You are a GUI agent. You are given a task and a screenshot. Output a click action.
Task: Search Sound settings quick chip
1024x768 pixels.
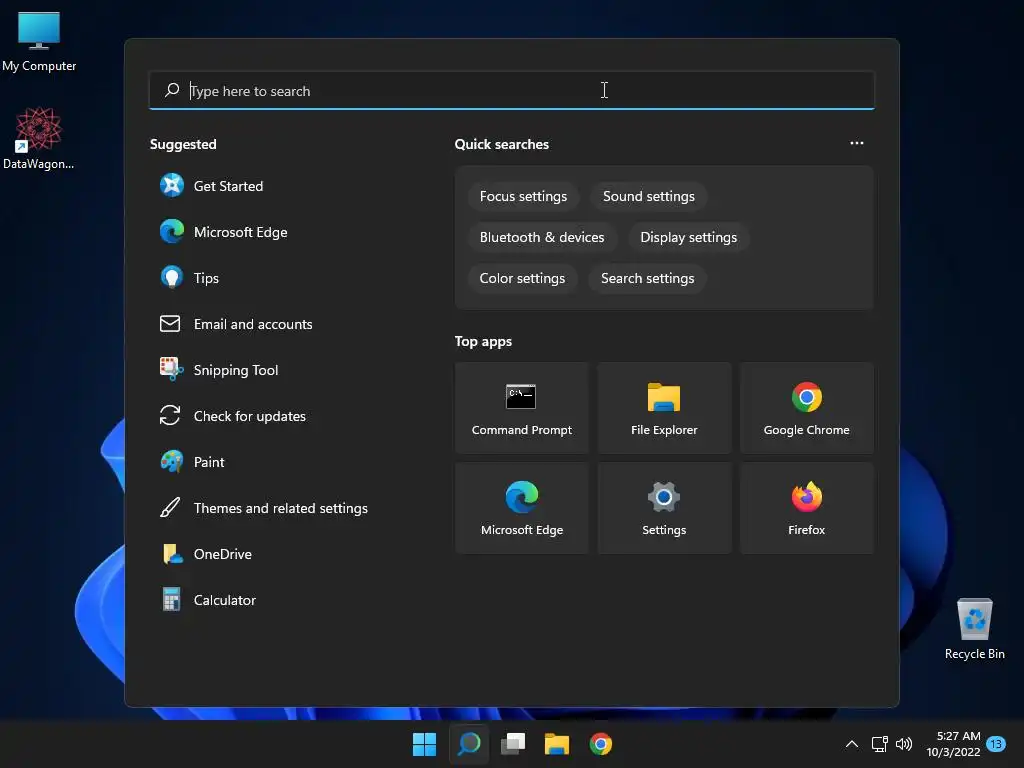point(648,197)
